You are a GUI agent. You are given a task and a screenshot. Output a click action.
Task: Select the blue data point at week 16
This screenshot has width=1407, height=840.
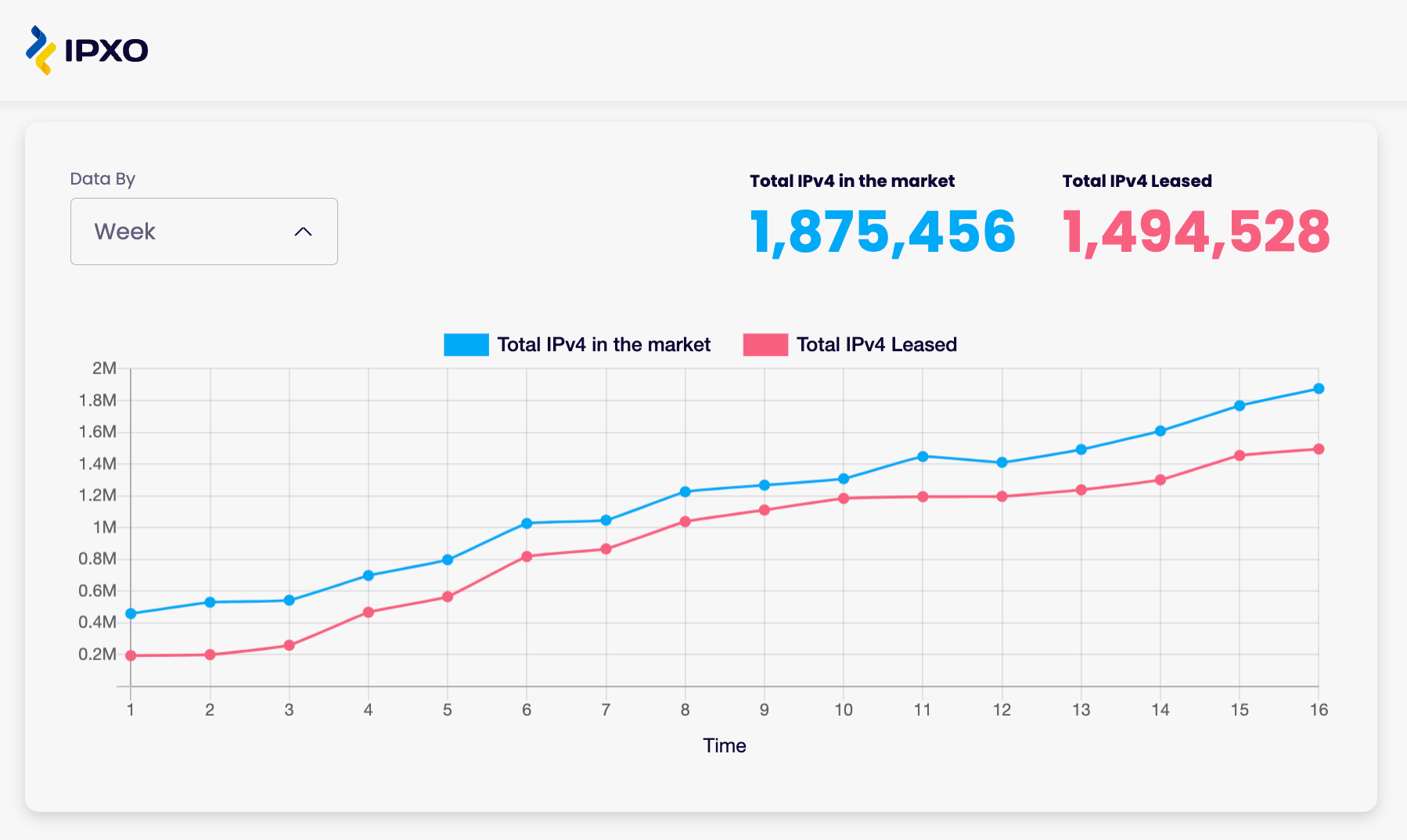pos(1319,389)
